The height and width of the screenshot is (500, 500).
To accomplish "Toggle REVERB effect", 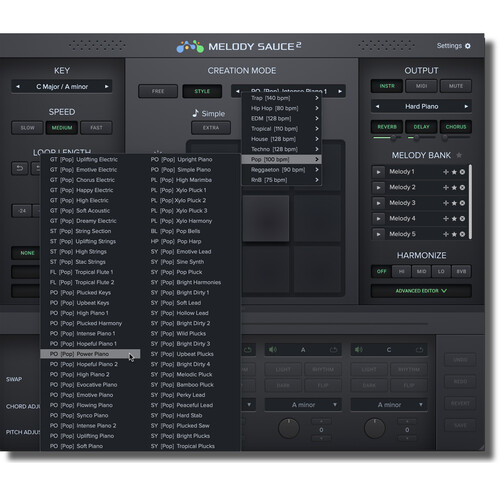I will (387, 127).
